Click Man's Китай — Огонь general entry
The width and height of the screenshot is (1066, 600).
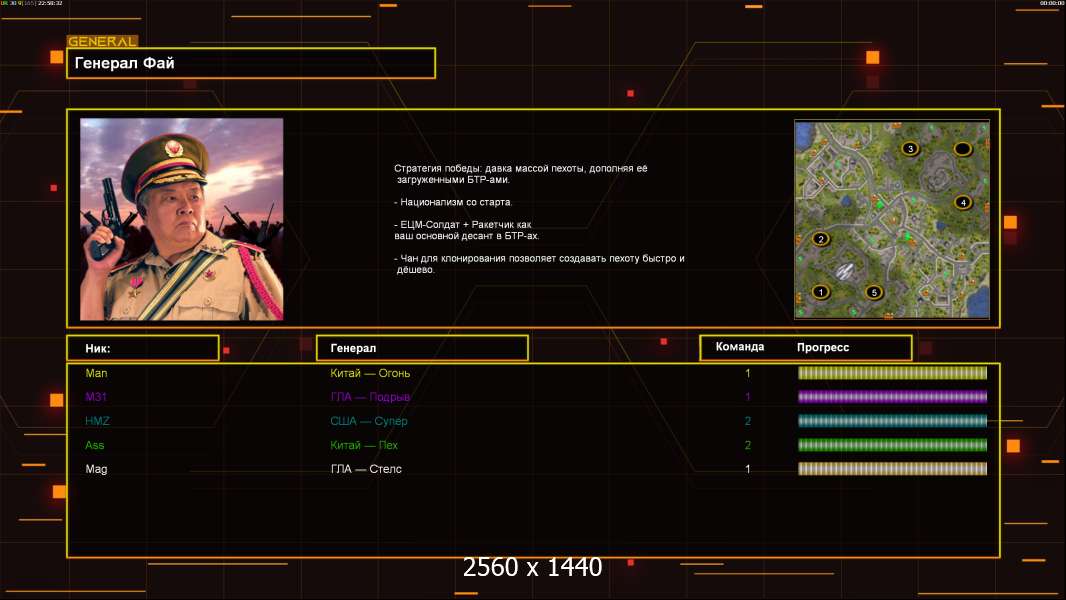(370, 373)
